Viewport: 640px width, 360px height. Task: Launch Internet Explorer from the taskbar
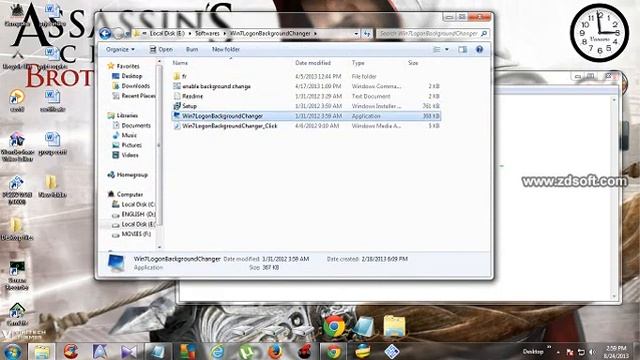tap(217, 351)
